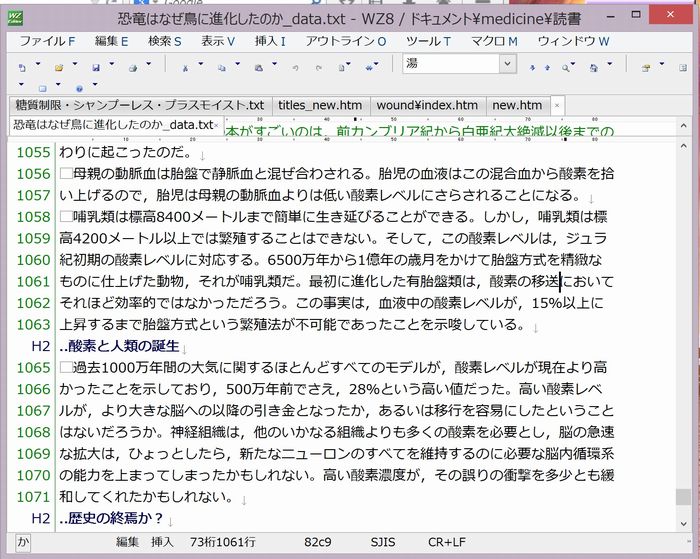The width and height of the screenshot is (700, 559).
Task: Switch to the titles_new.htm tab
Action: [x=320, y=105]
